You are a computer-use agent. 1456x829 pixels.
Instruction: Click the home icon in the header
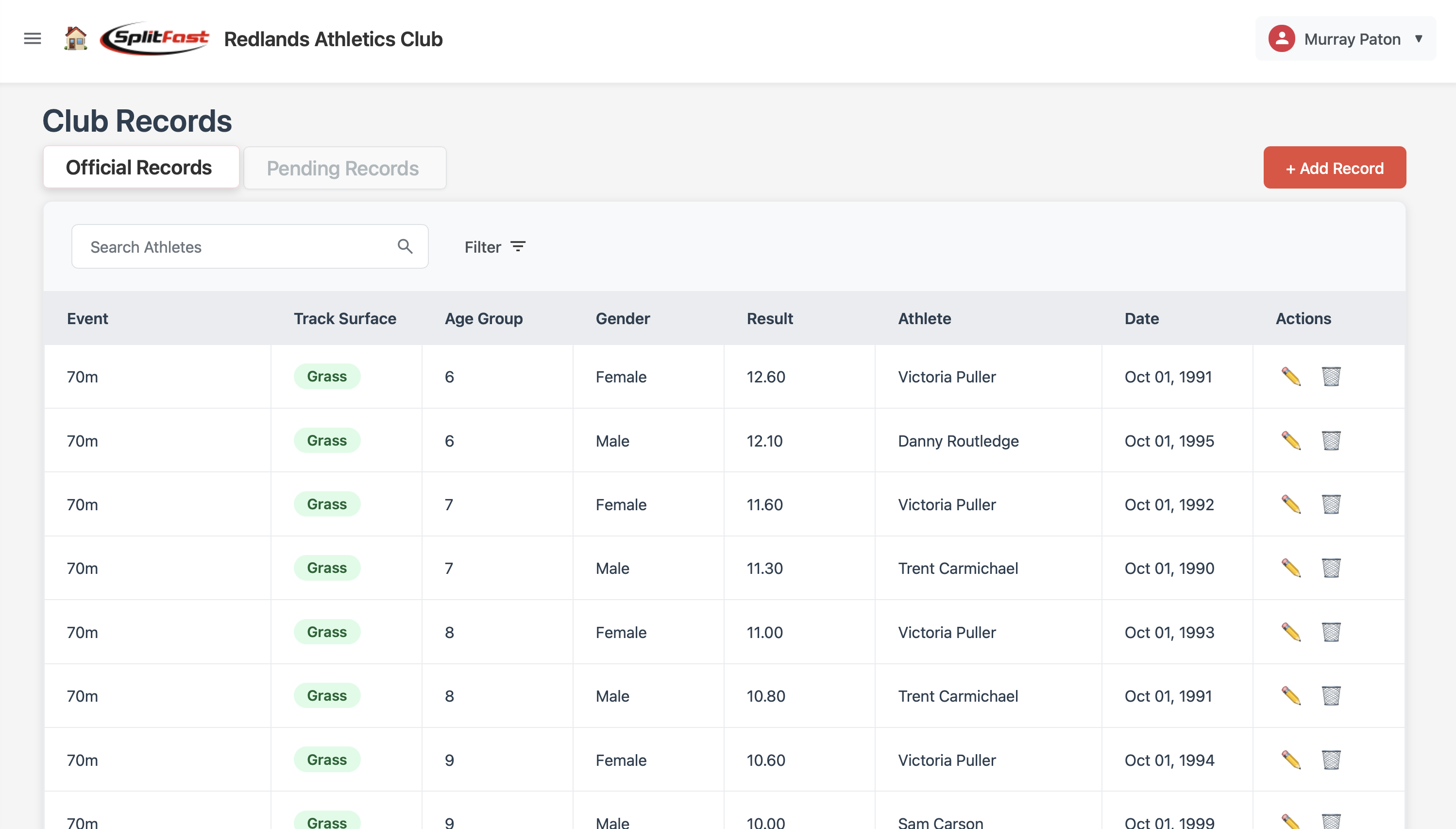coord(76,38)
